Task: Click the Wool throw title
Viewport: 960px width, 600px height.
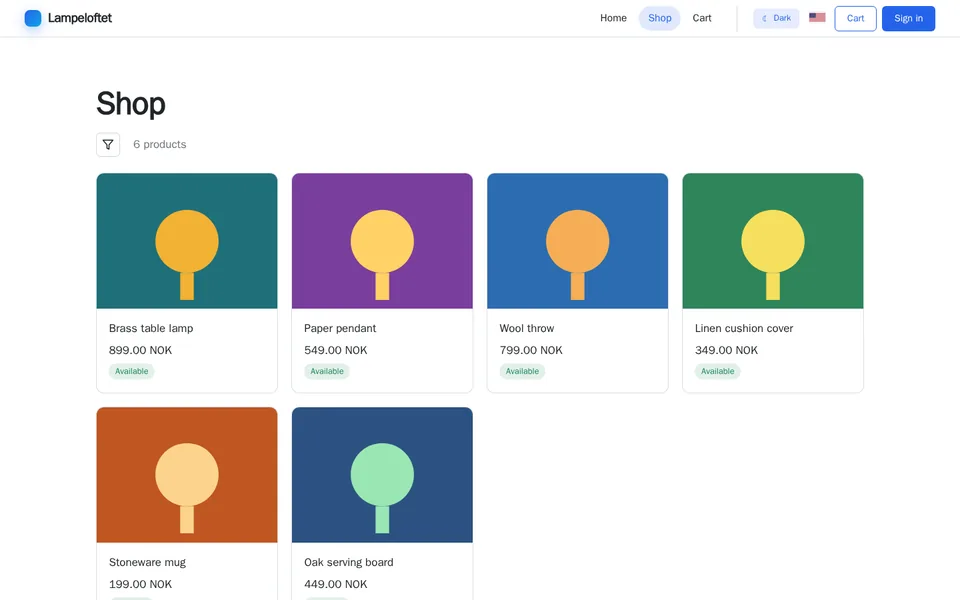Action: [527, 328]
